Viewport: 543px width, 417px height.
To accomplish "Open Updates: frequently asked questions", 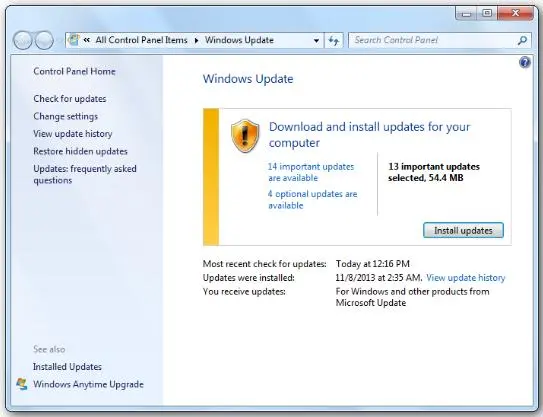I will pos(85,175).
